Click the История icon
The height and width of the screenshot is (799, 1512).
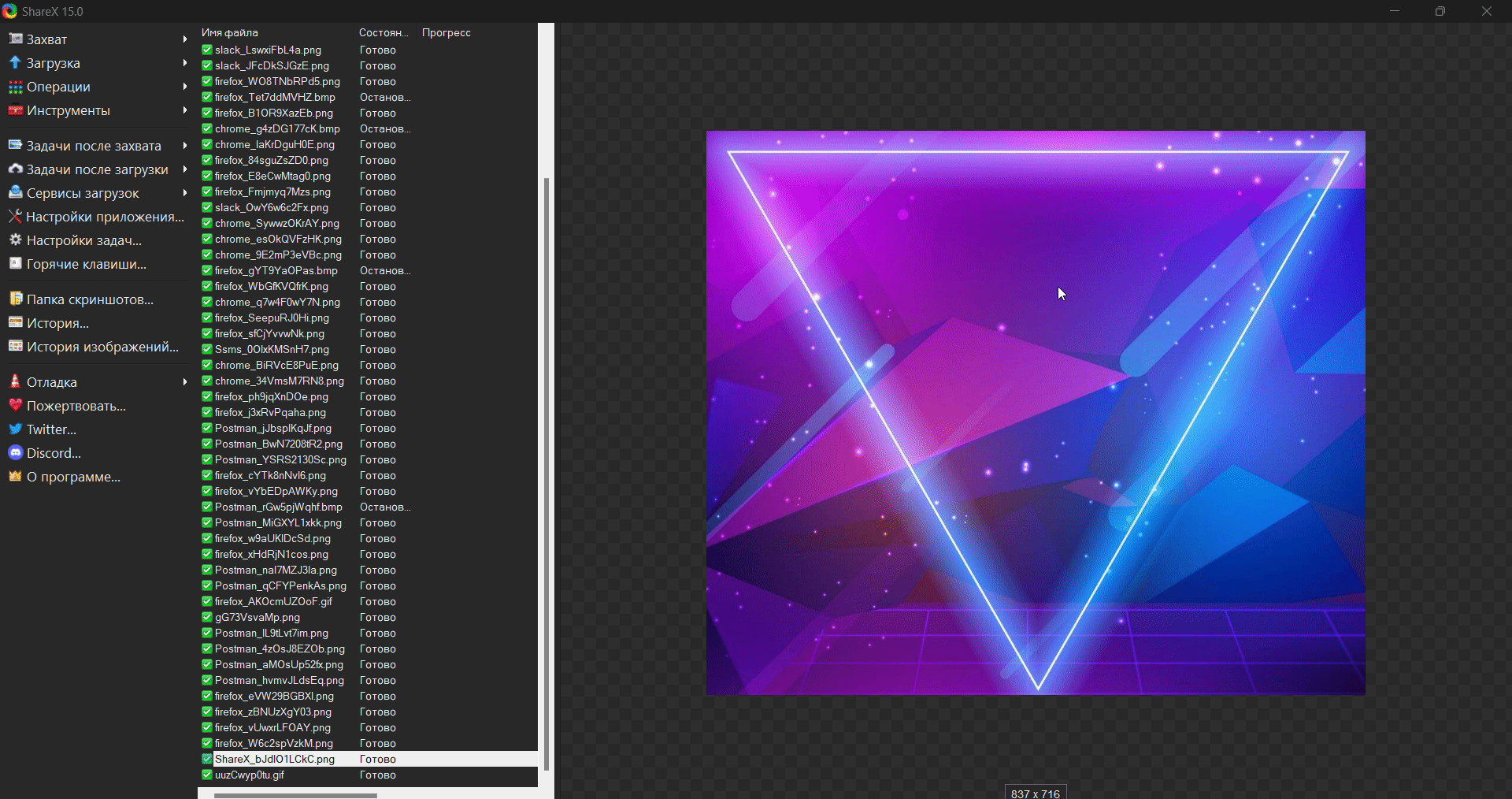click(x=15, y=322)
